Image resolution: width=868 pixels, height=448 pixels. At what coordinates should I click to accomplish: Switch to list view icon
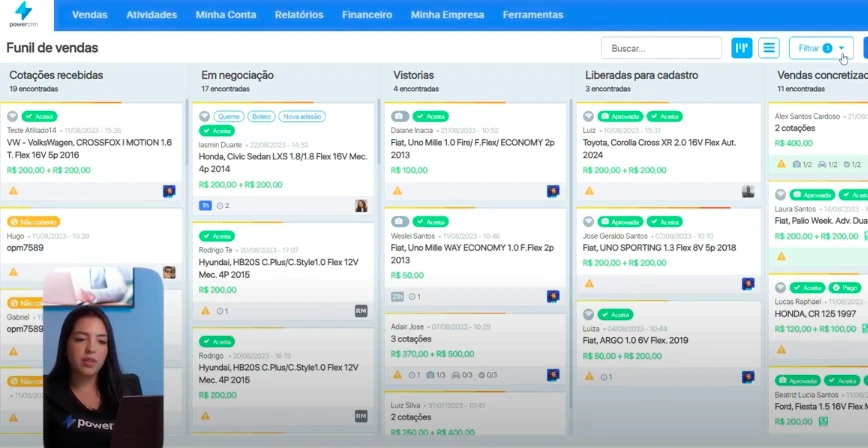pyautogui.click(x=769, y=48)
